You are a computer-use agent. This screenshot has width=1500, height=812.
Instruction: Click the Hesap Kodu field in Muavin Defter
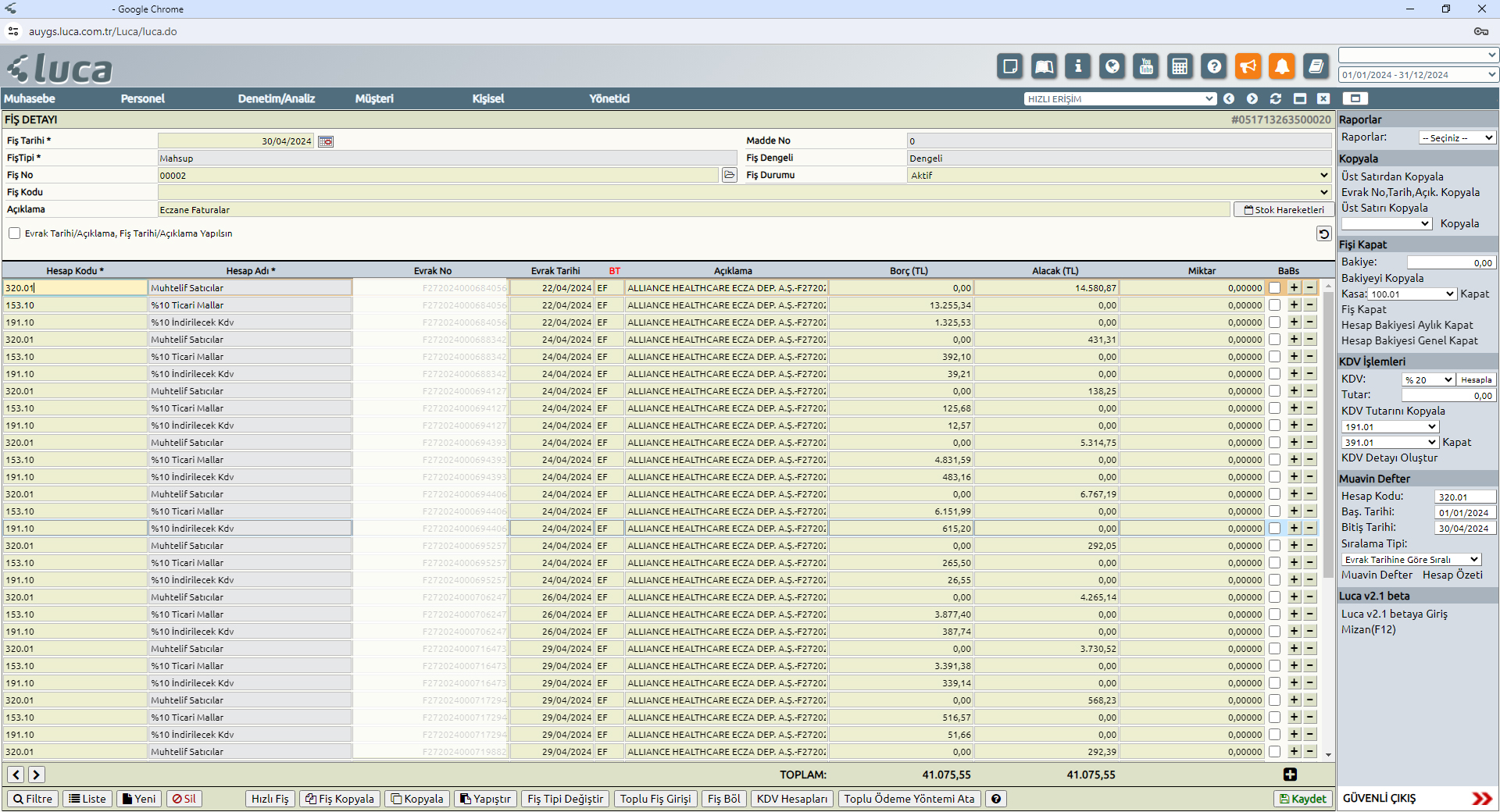[x=1465, y=497]
